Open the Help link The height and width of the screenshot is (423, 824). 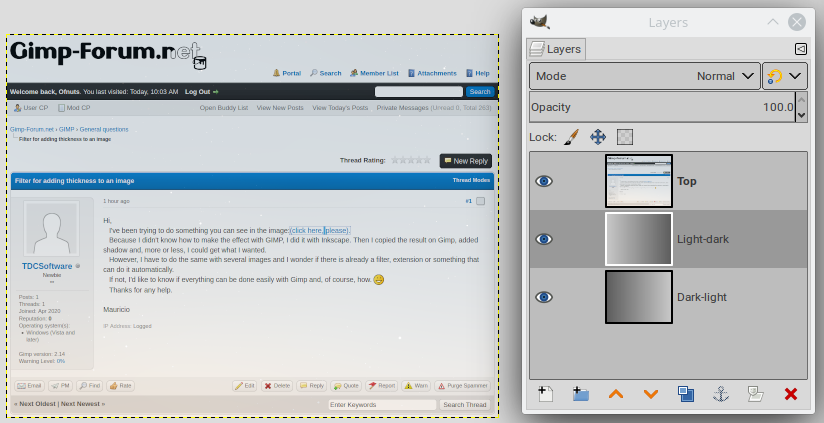(478, 73)
